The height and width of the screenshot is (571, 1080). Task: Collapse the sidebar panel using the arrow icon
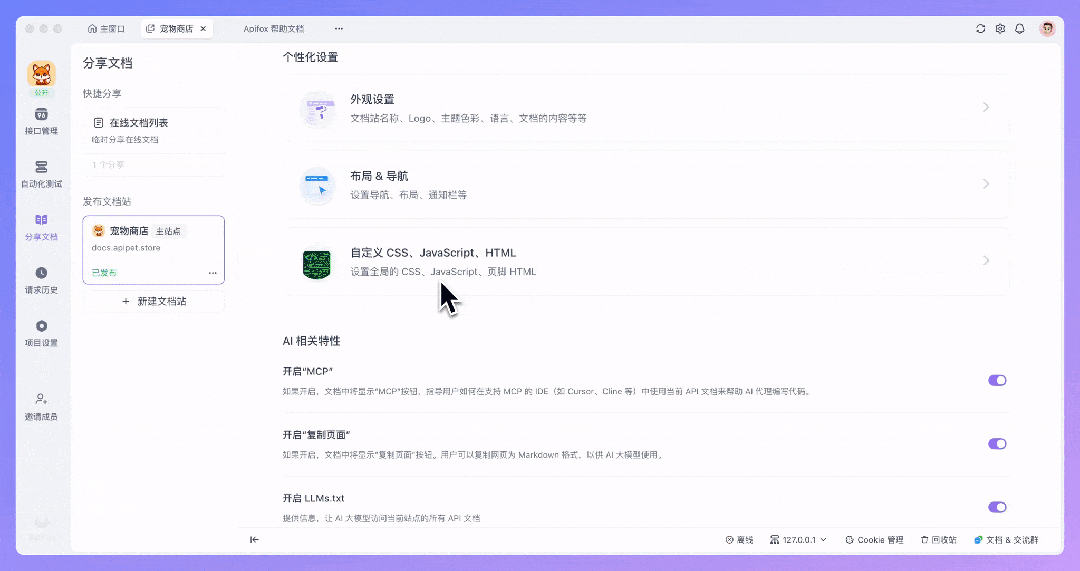point(254,539)
